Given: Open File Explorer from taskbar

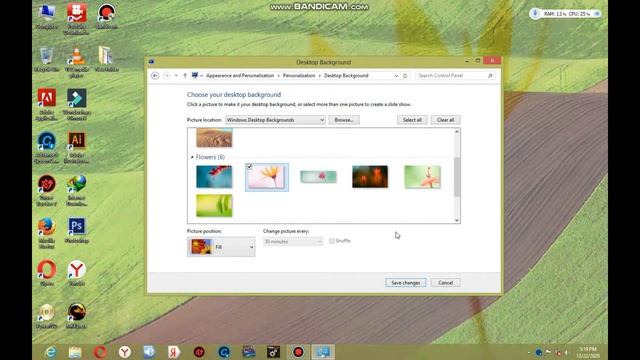Looking at the screenshot, I should point(75,352).
